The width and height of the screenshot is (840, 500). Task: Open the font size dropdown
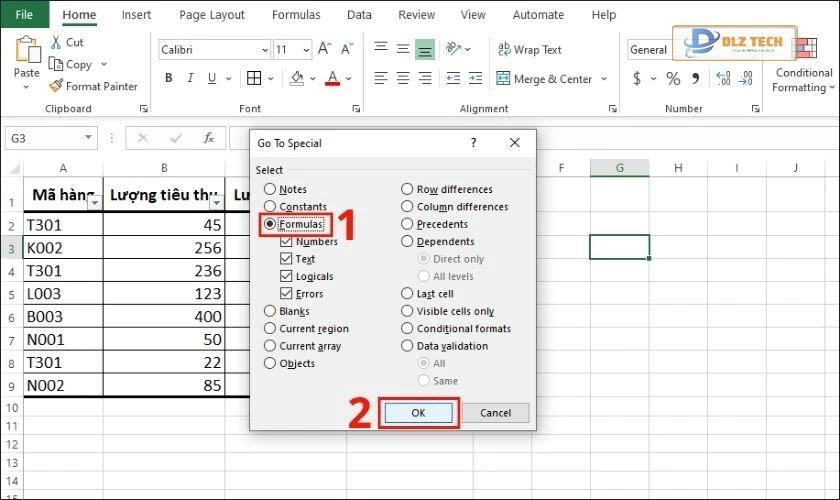306,50
